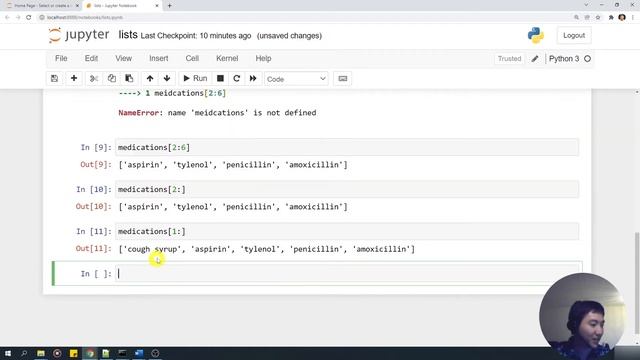
Task: Open the Help menu
Action: pyautogui.click(x=263, y=58)
